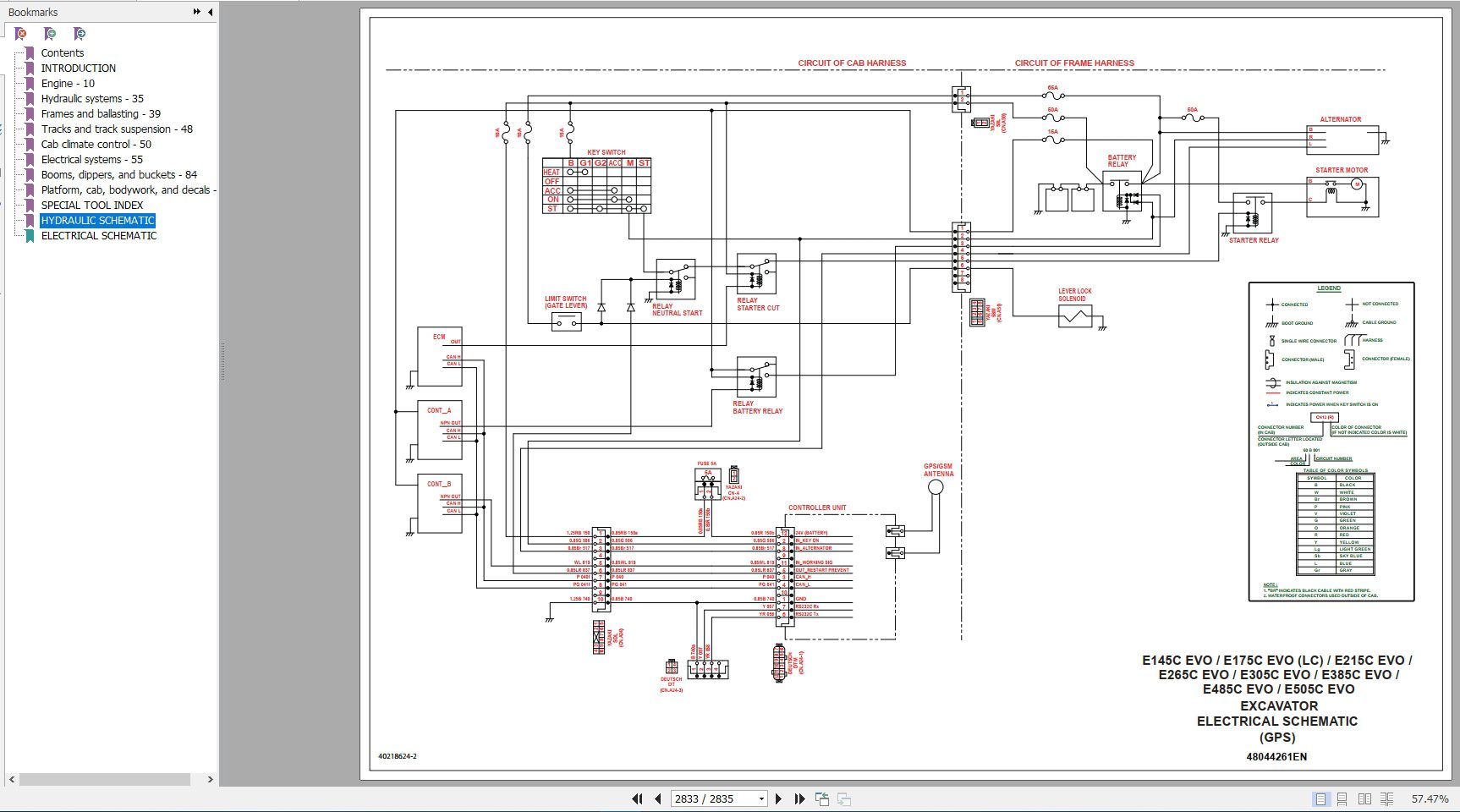Click the go to previous view icon
Image resolution: width=1460 pixels, height=812 pixels.
coord(821,798)
